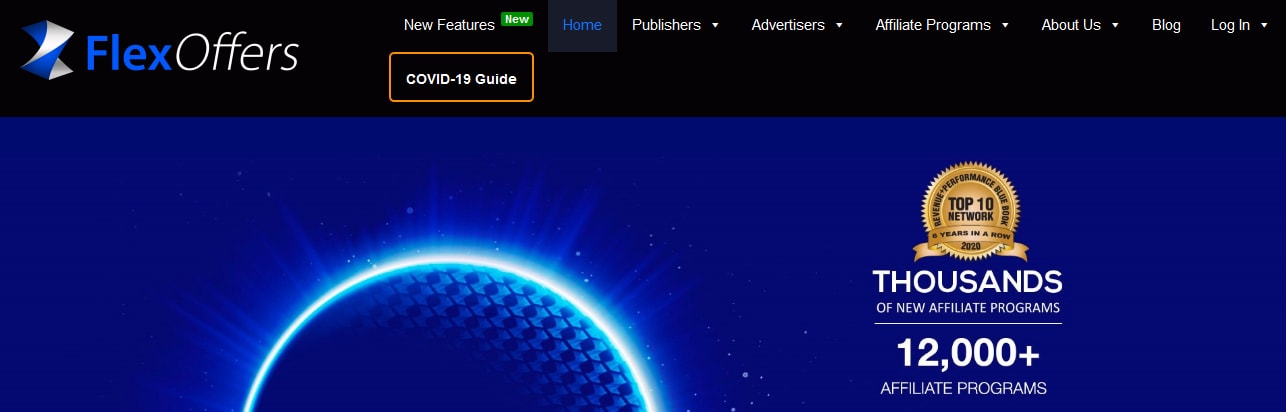The height and width of the screenshot is (412, 1286).
Task: Expand the Log In dropdown arrow
Action: pyautogui.click(x=1265, y=25)
